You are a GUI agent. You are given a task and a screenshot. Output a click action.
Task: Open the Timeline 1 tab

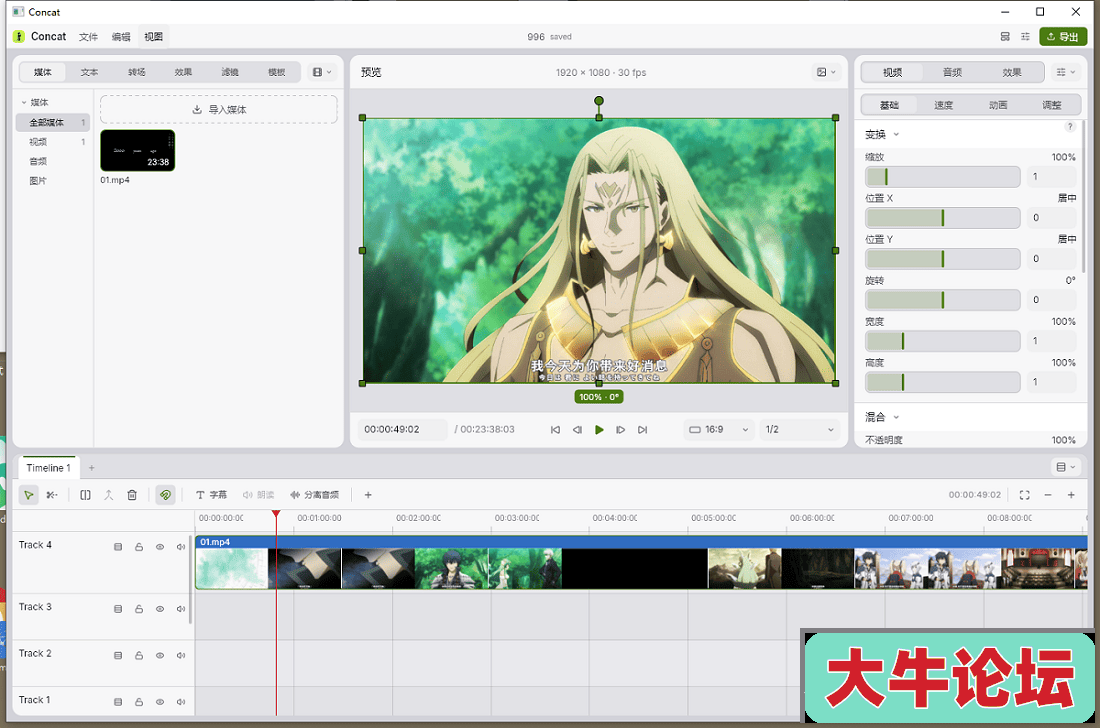click(x=48, y=468)
